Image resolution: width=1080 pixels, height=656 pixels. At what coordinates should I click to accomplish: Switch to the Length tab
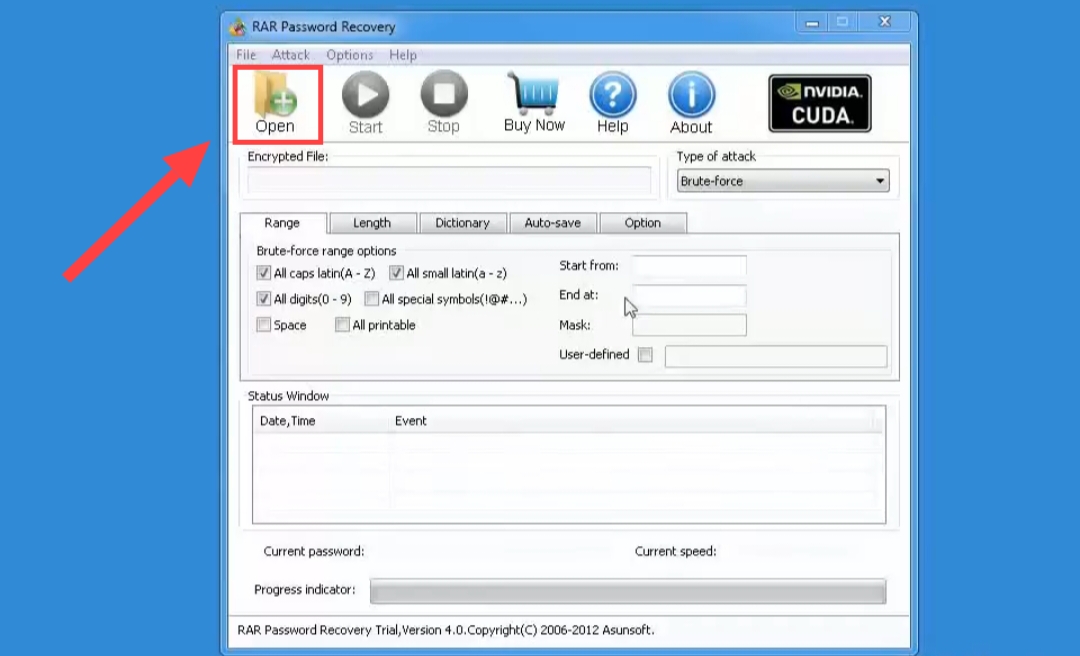coord(373,223)
